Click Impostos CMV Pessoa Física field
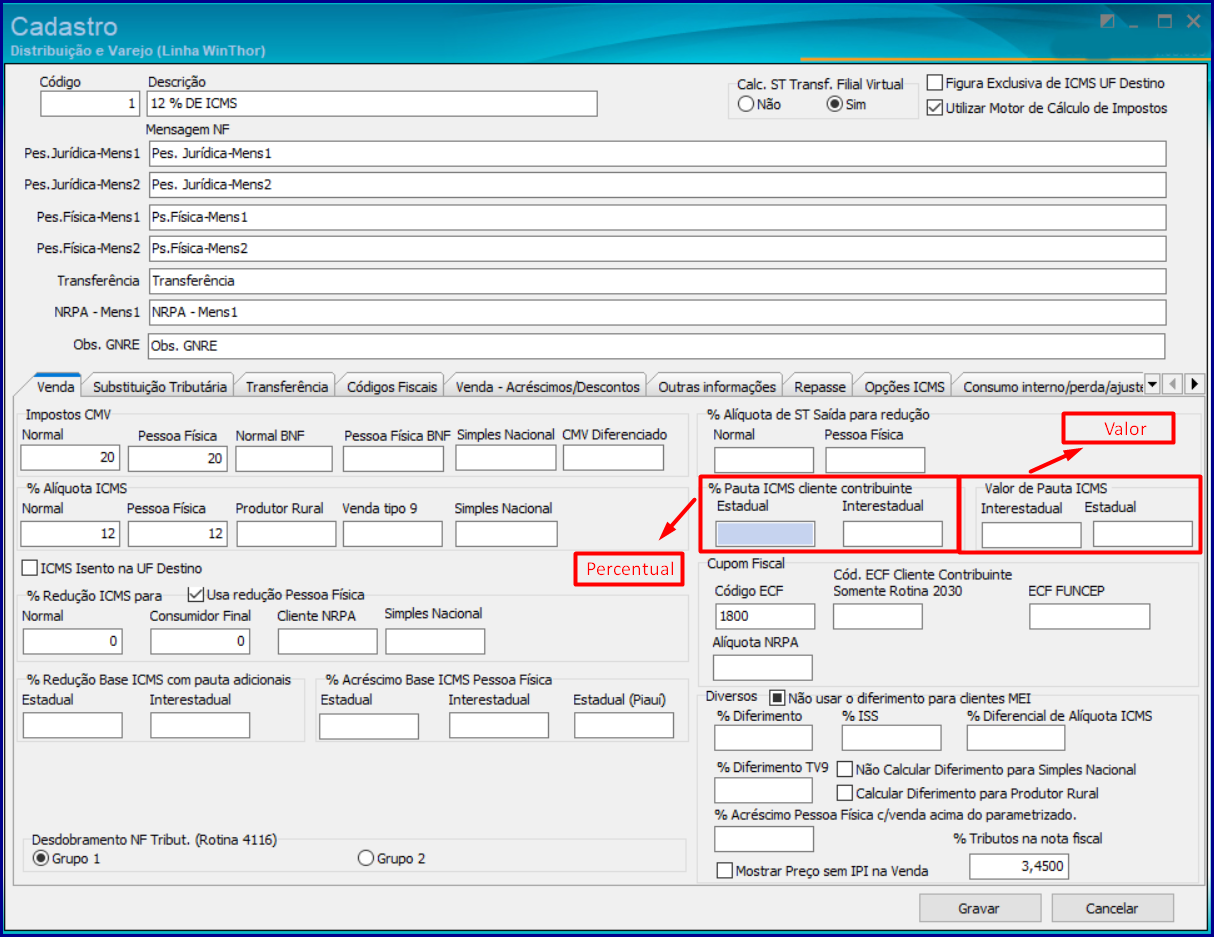The width and height of the screenshot is (1214, 937). pos(178,458)
